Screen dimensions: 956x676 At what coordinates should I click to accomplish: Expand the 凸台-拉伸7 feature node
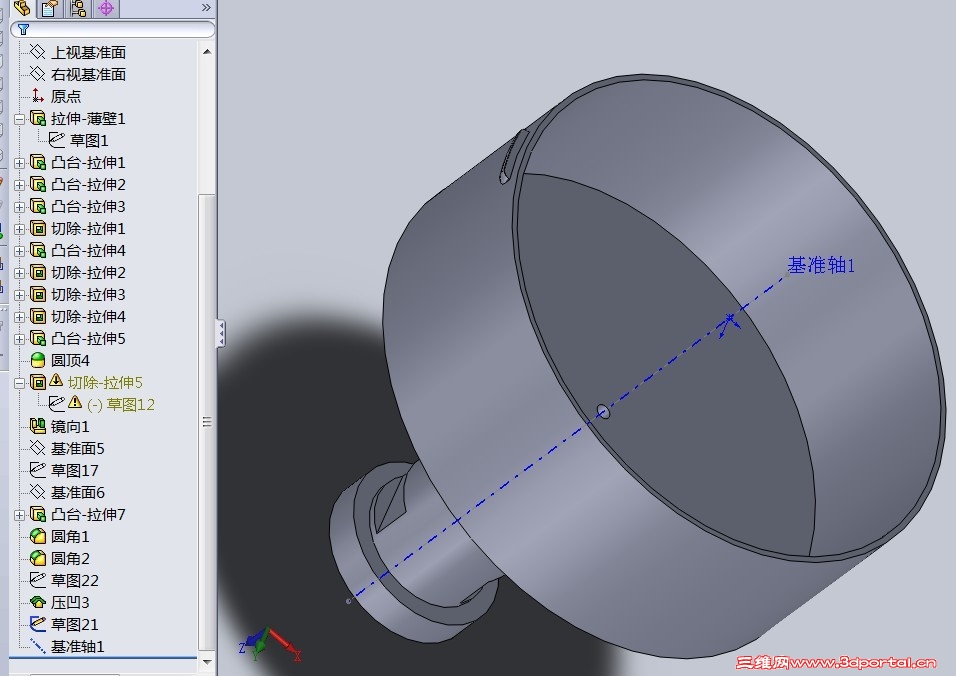20,514
